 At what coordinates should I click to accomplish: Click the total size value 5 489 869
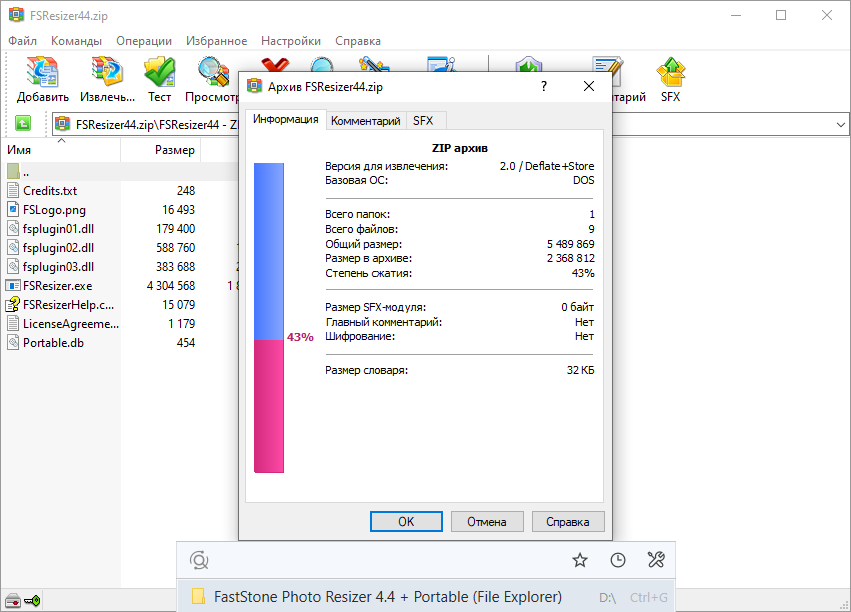(570, 244)
